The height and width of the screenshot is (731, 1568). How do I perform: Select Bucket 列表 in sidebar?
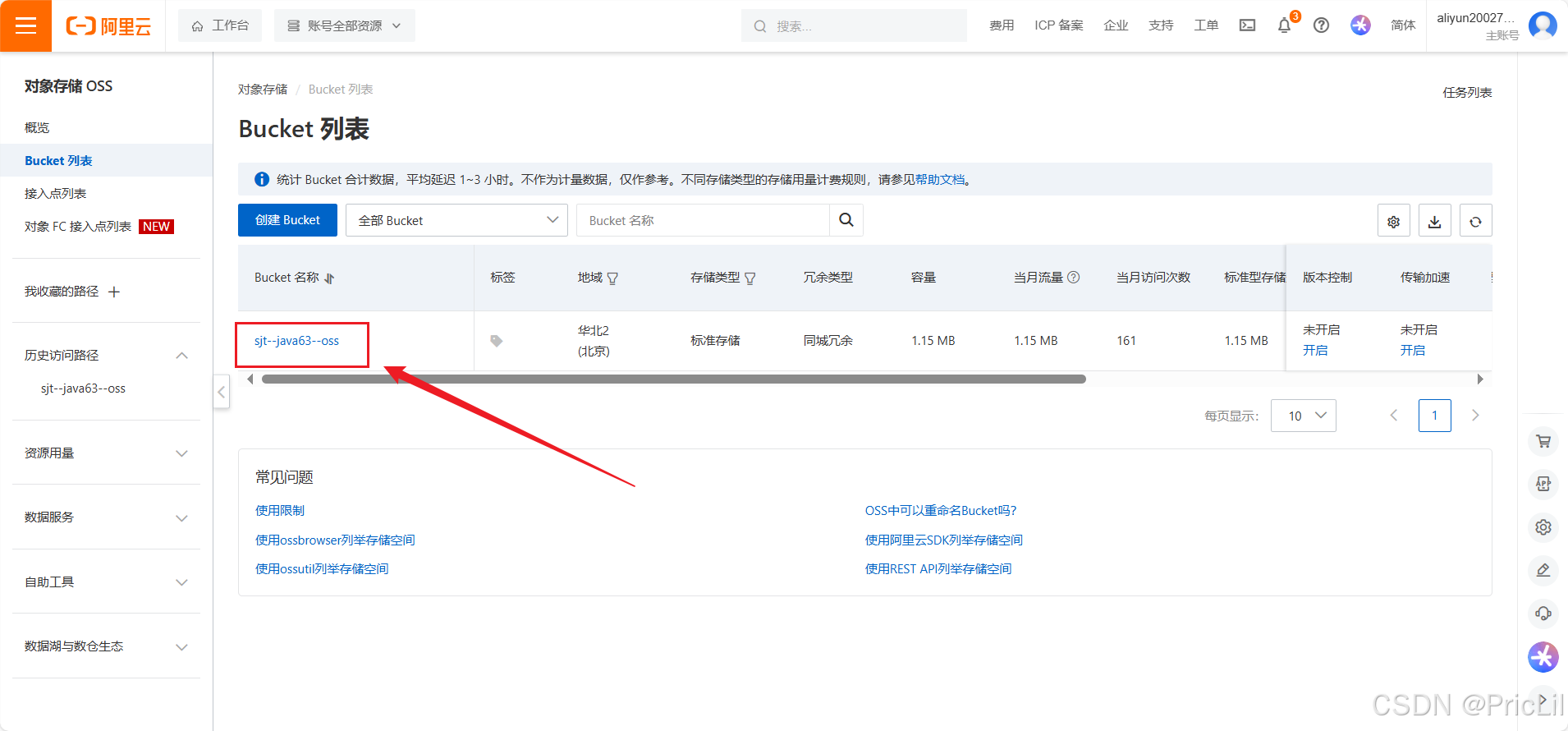click(58, 160)
